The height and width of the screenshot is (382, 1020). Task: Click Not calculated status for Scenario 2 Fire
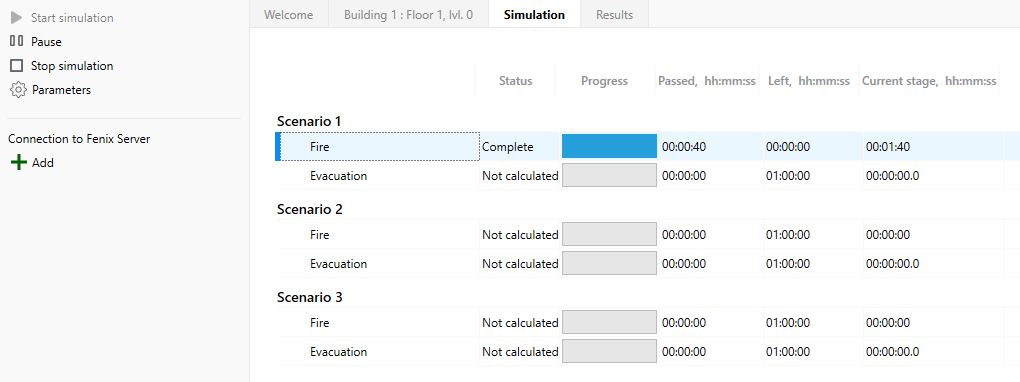(520, 234)
